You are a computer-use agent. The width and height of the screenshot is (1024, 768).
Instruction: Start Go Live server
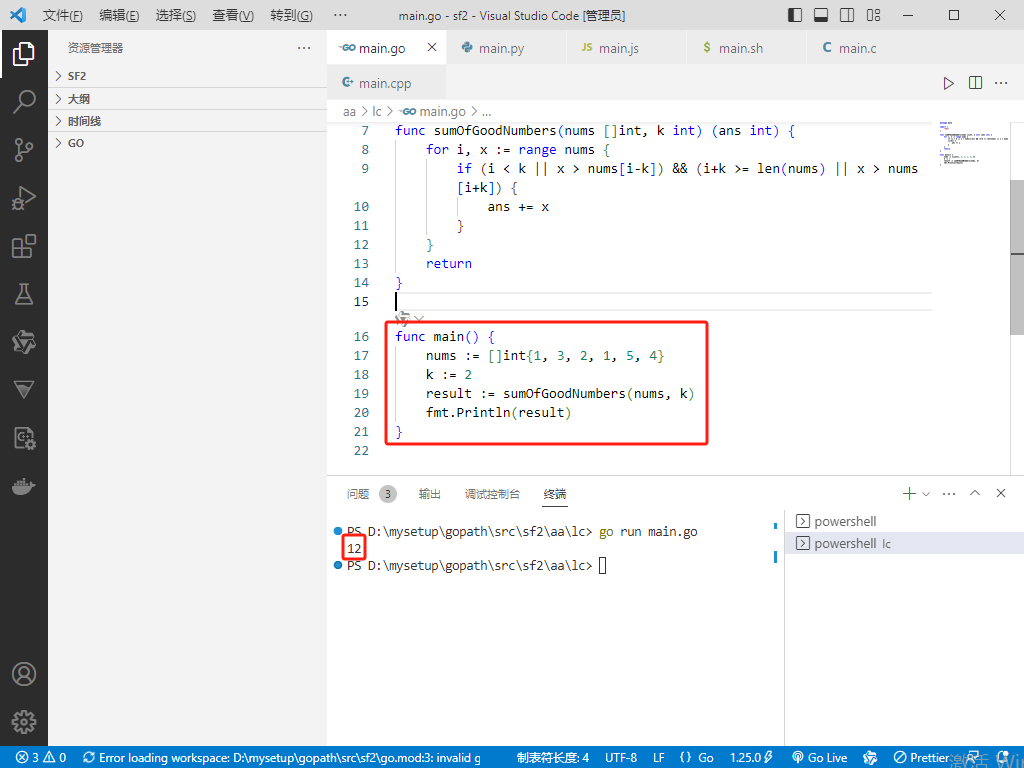coord(820,758)
